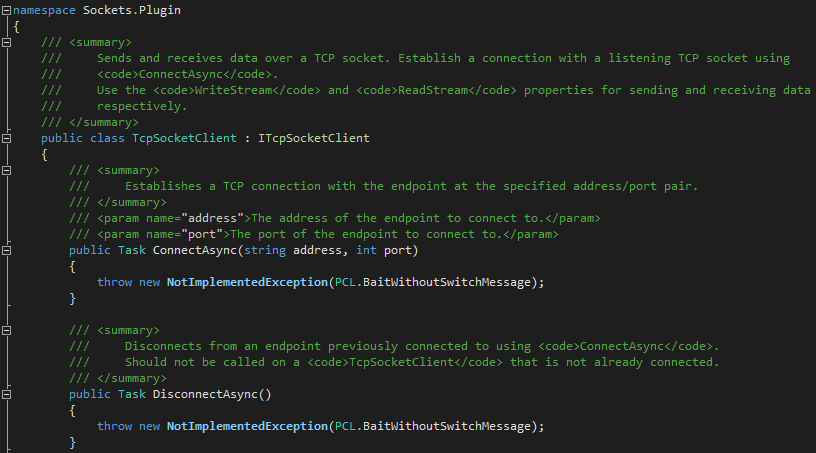Collapse the doc comment describing ConnectAsync
The width and height of the screenshot is (816, 453).
(6, 170)
